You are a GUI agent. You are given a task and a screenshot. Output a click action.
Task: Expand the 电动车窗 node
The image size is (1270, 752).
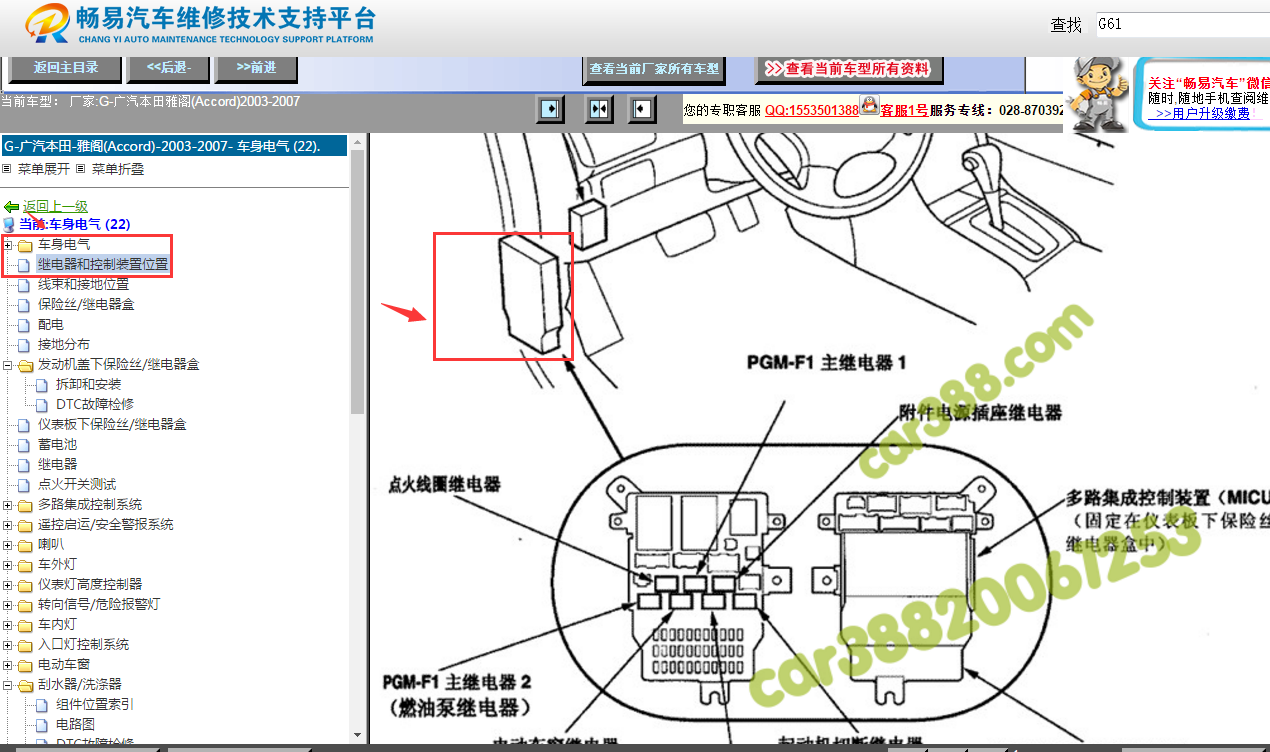[x=8, y=665]
